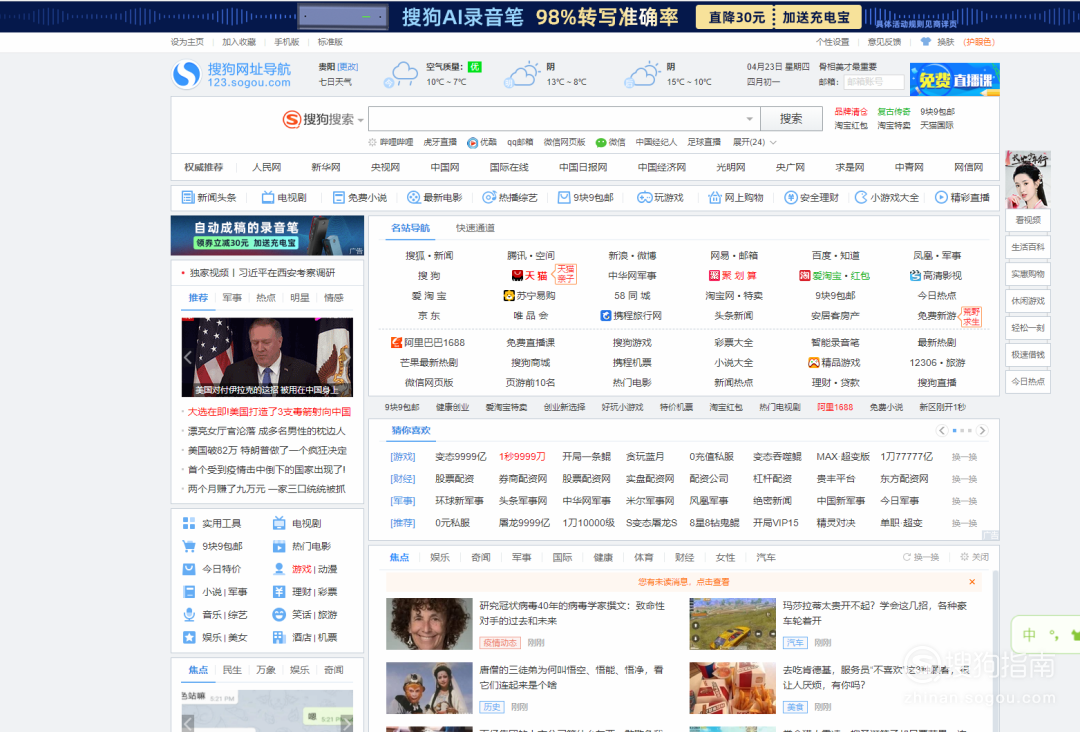
Task: Expand the quick links list 展开(24)
Action: click(x=755, y=143)
